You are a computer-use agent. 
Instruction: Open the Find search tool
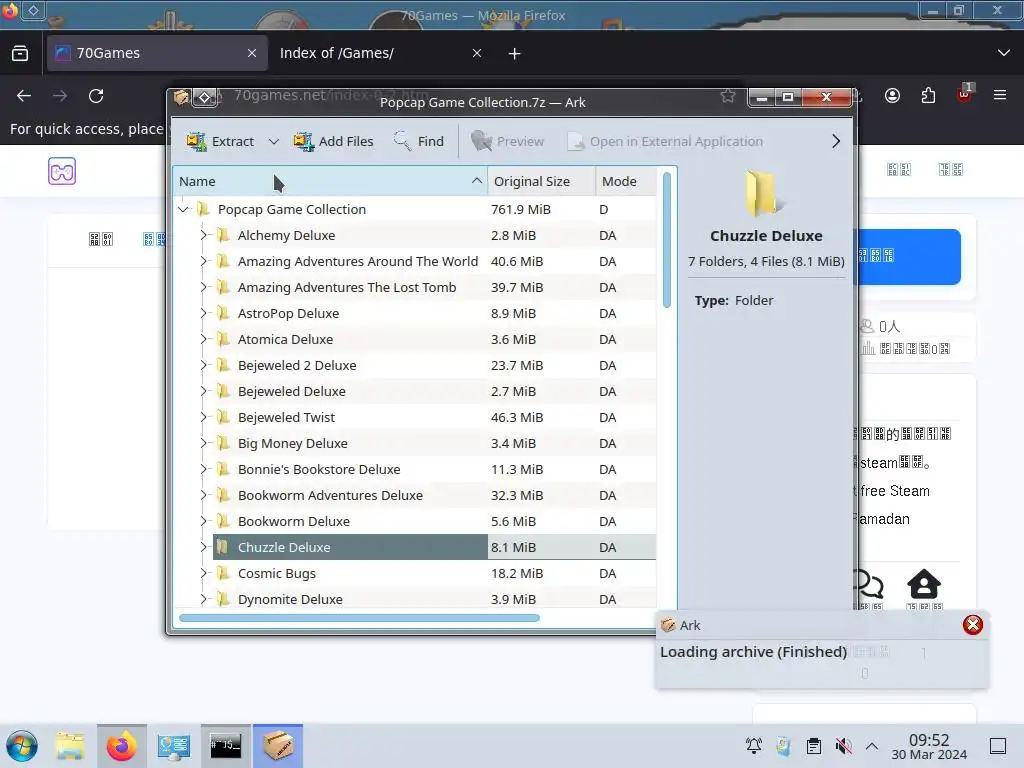[418, 141]
